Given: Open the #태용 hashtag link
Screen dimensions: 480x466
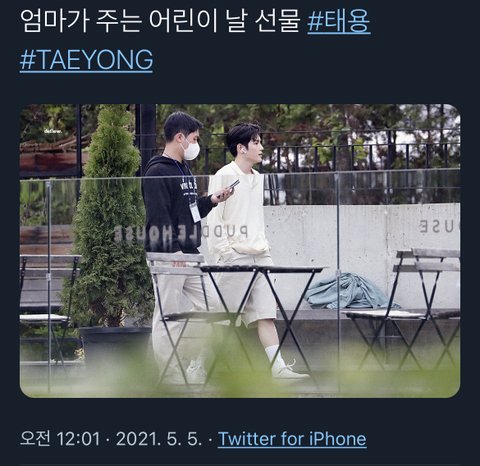Looking at the screenshot, I should pos(339,21).
